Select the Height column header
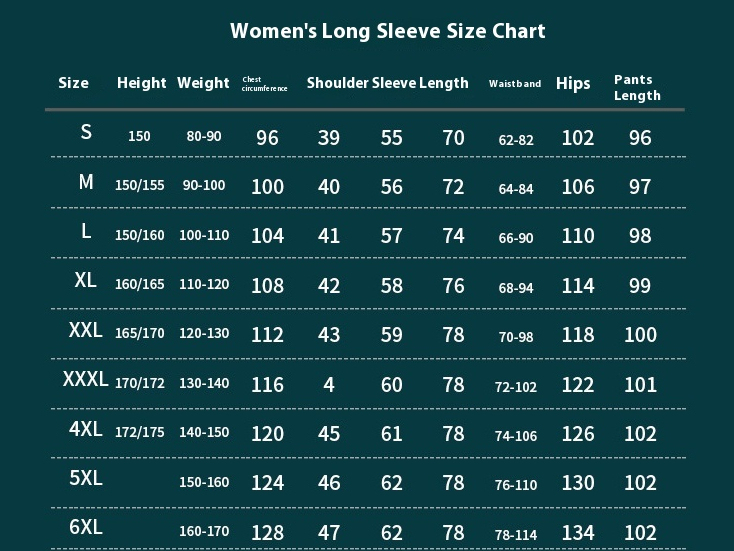The height and width of the screenshot is (551, 734). pyautogui.click(x=141, y=83)
